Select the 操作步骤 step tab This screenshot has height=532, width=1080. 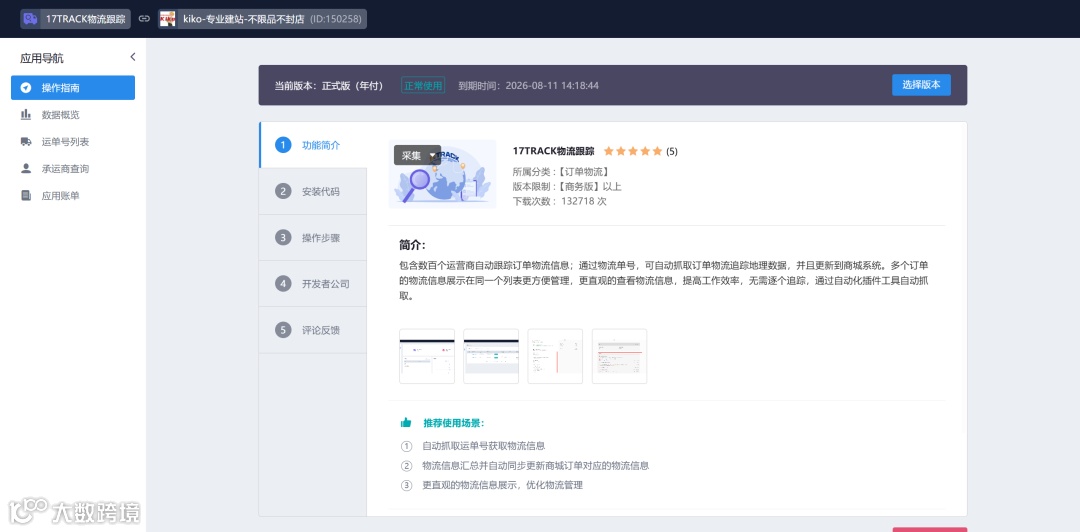(313, 238)
